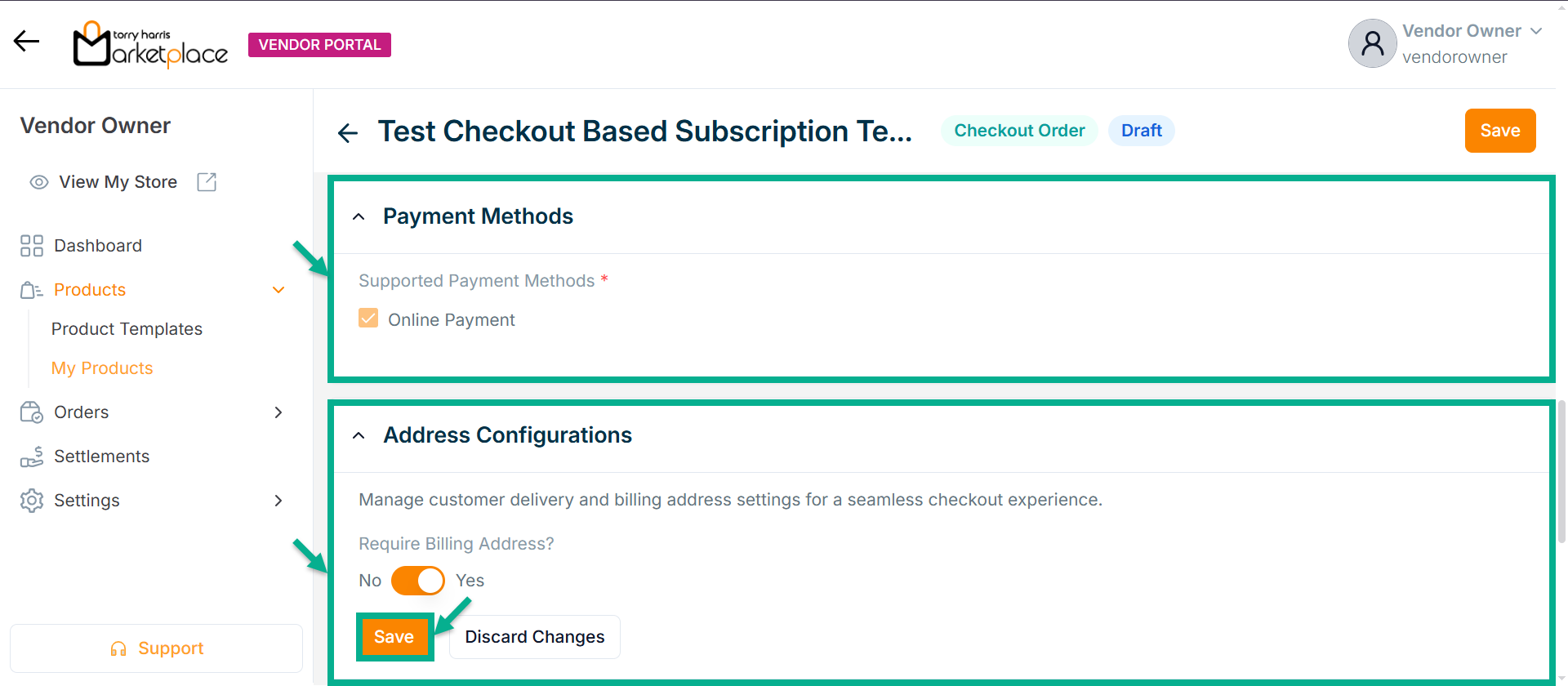Click the Settlements hand-coin icon

[x=32, y=457]
